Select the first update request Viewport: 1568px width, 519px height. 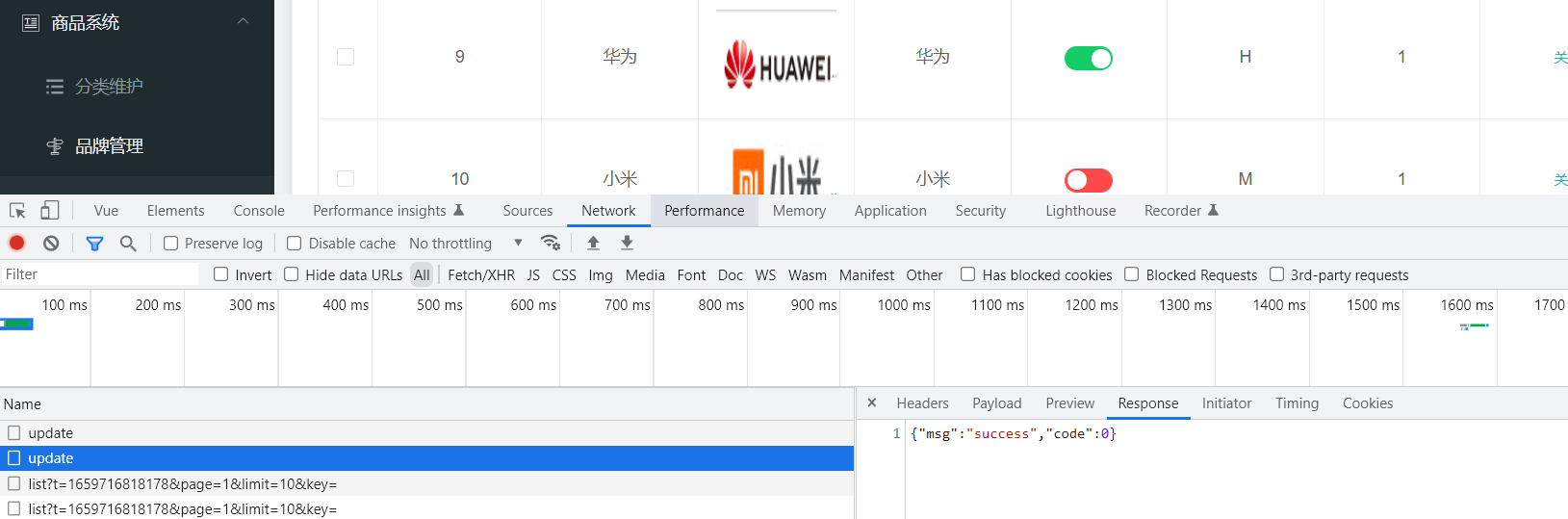pos(426,433)
